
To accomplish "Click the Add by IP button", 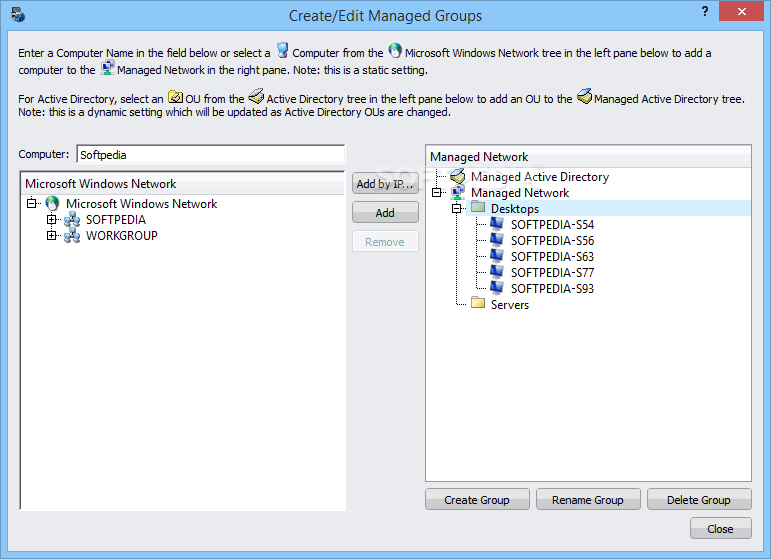I will click(385, 183).
